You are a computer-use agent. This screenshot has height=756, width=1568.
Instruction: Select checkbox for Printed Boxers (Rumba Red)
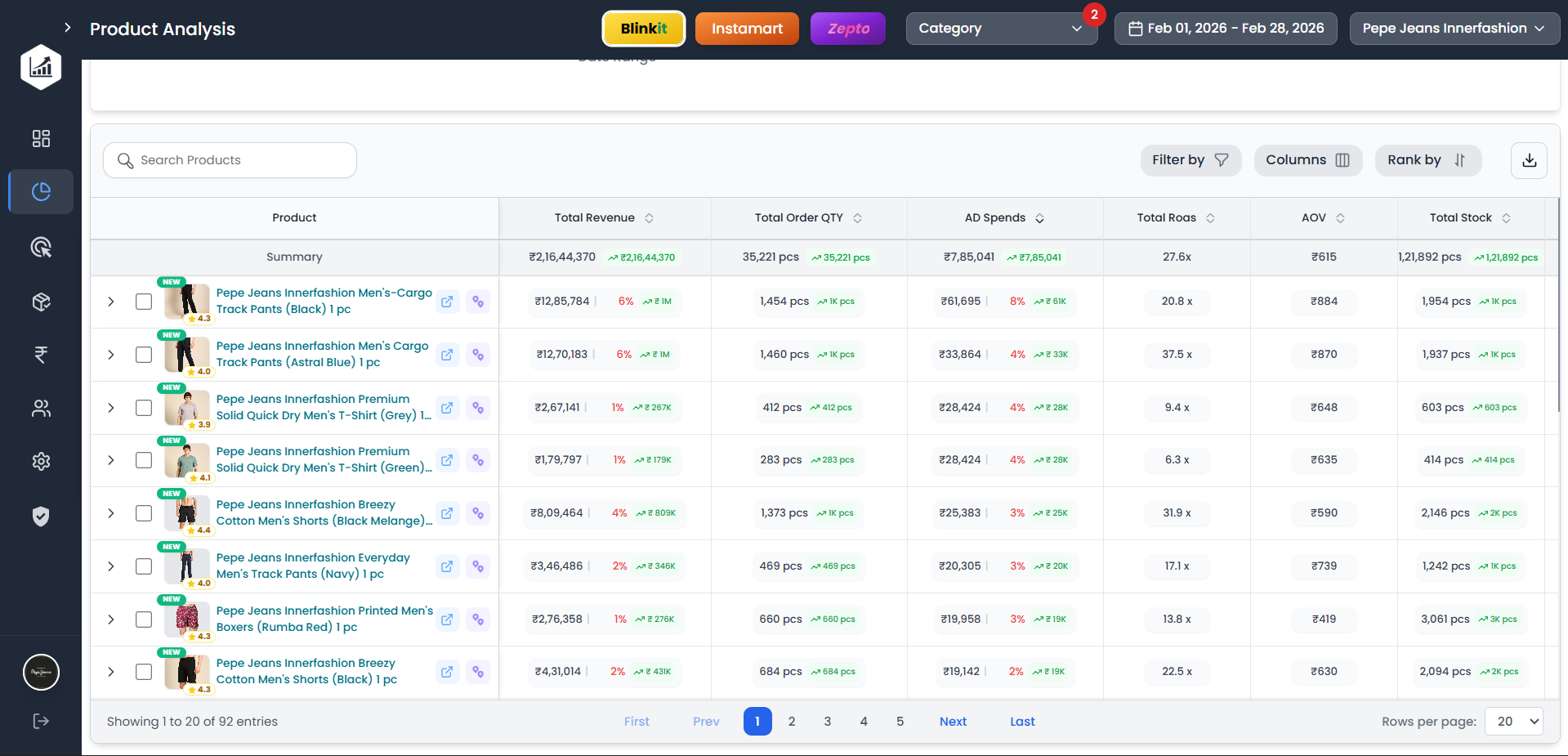[144, 620]
